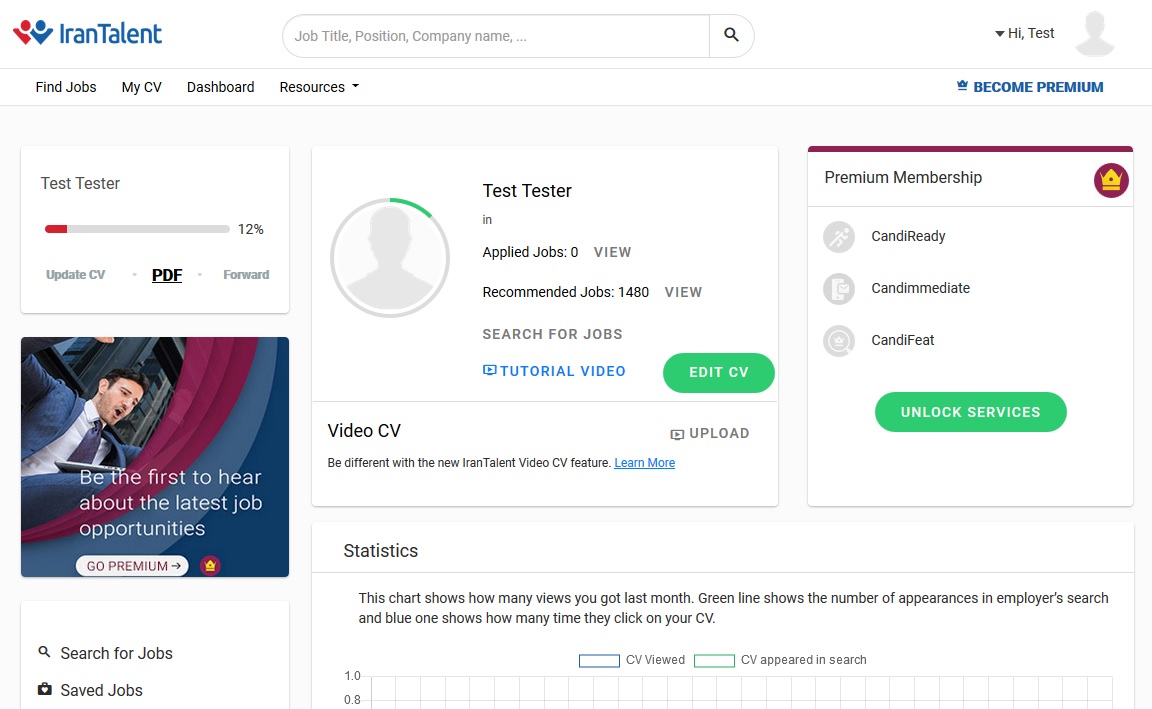Click the CandiReady service icon
Image resolution: width=1152 pixels, height=709 pixels.
838,237
